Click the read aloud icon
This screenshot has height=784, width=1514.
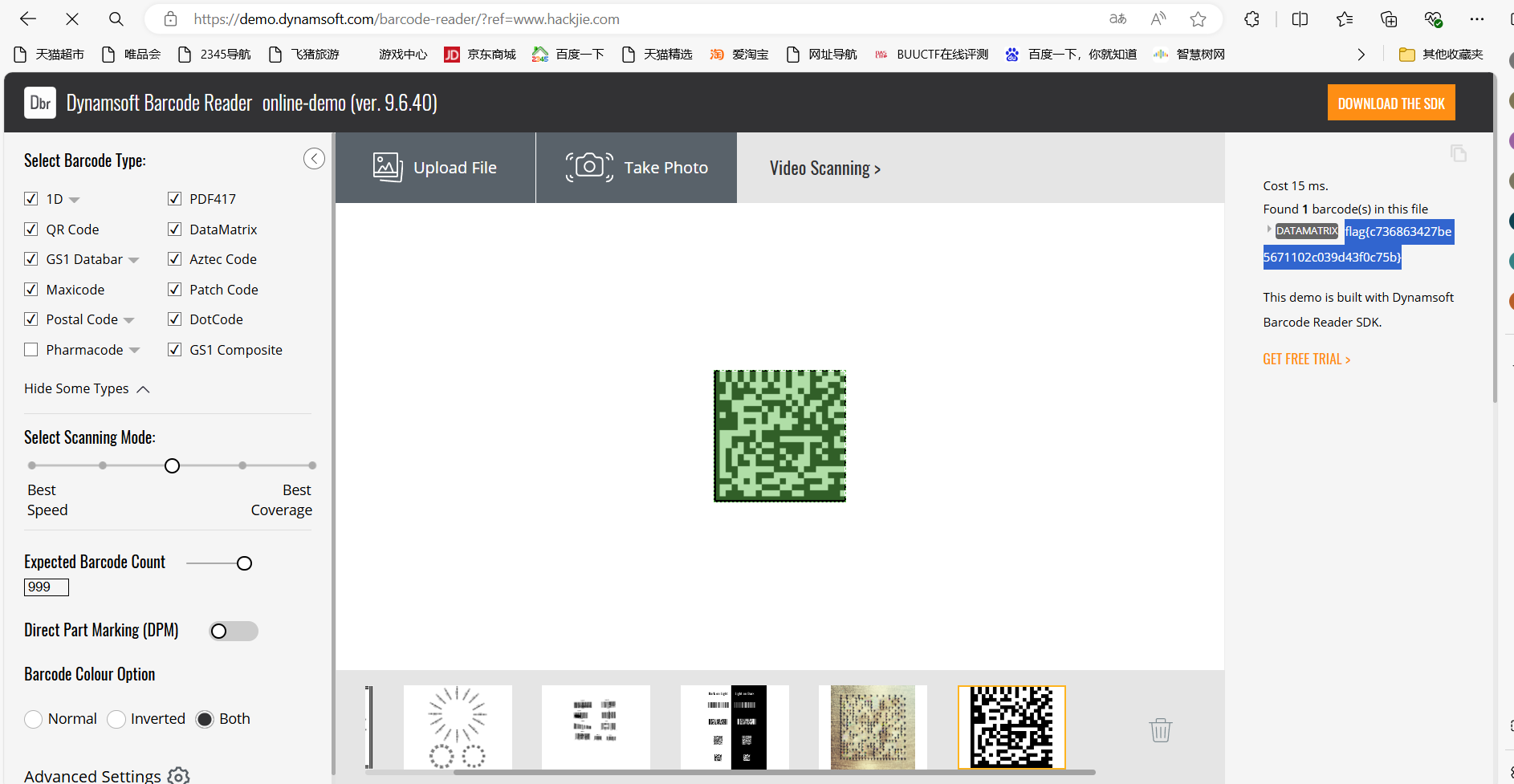click(x=1158, y=19)
